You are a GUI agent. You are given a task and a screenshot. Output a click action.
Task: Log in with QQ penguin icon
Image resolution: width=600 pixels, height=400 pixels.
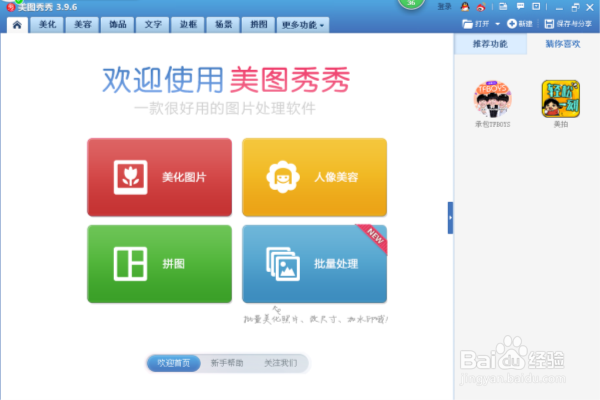465,7
